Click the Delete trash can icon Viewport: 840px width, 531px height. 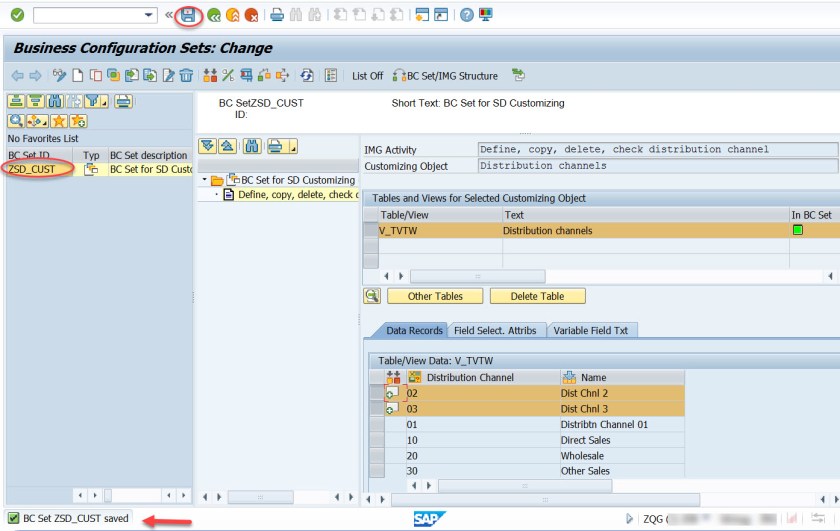click(186, 76)
